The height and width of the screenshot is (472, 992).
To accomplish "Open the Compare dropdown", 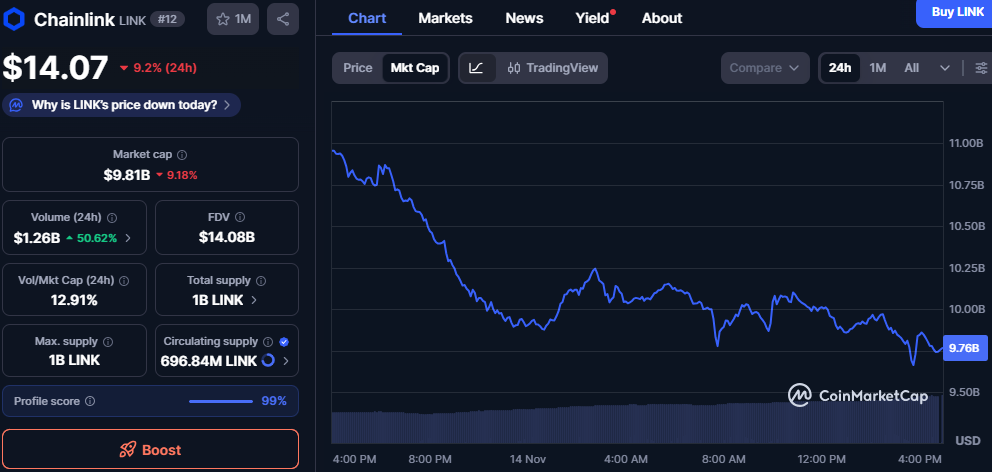I will pos(765,68).
